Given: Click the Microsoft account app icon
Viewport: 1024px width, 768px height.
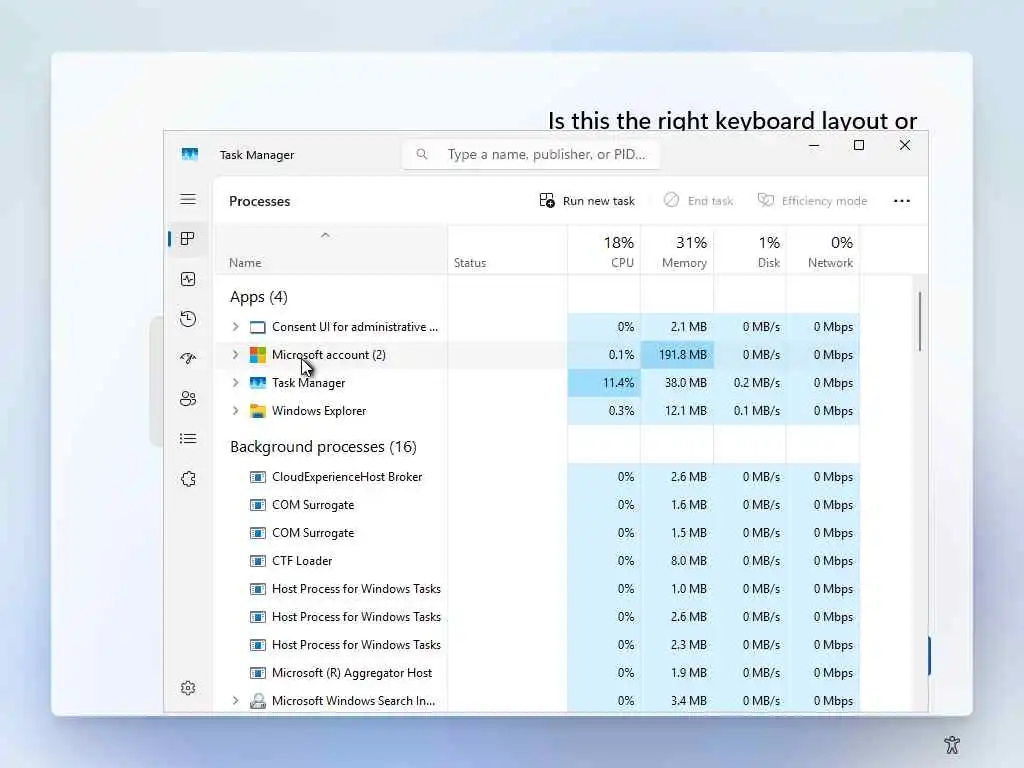Looking at the screenshot, I should [x=258, y=355].
